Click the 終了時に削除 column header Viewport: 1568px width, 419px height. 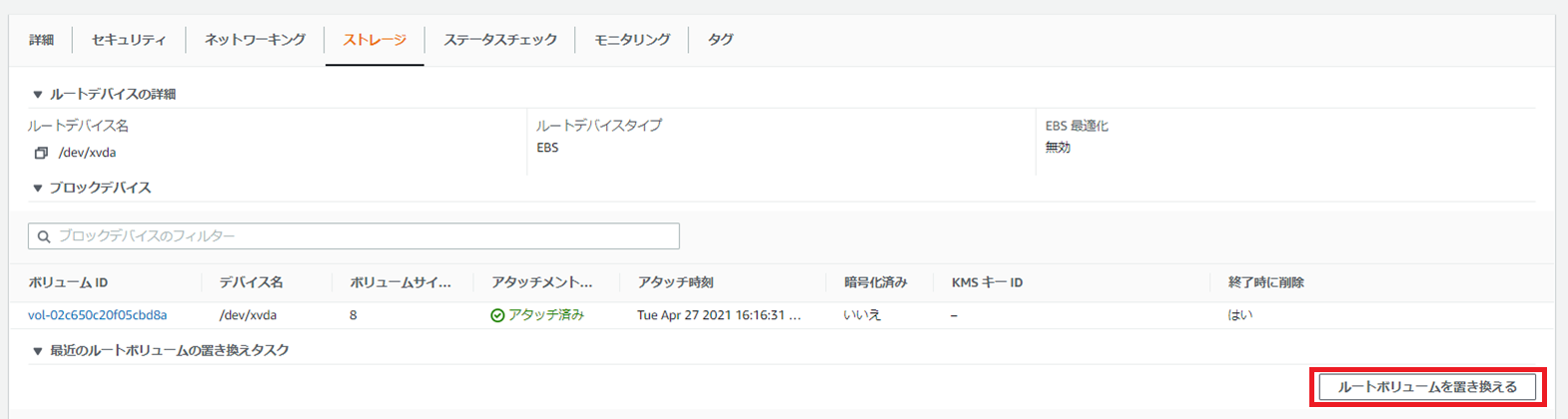[x=1265, y=282]
